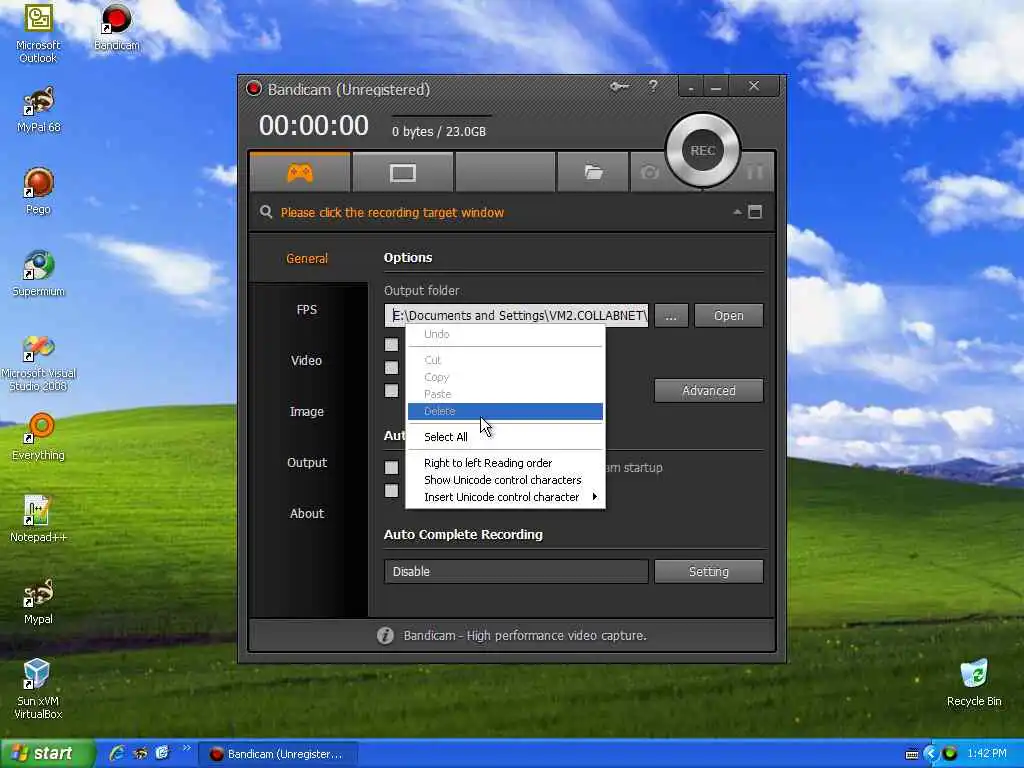Open the Image settings section
The image size is (1024, 768).
click(x=307, y=411)
